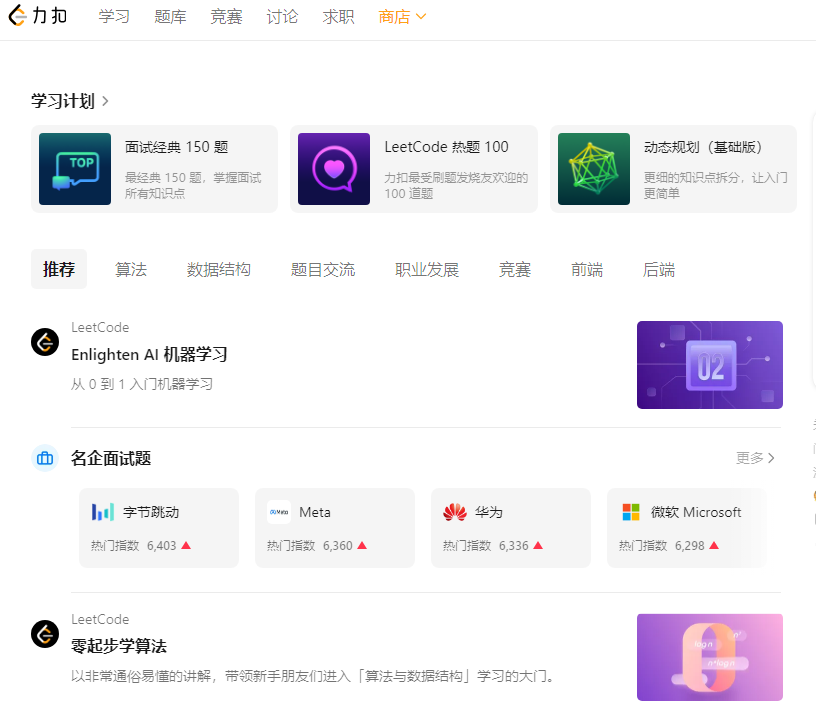The height and width of the screenshot is (715, 816).
Task: Click the chevron next to 学习计划
Action: 105,101
